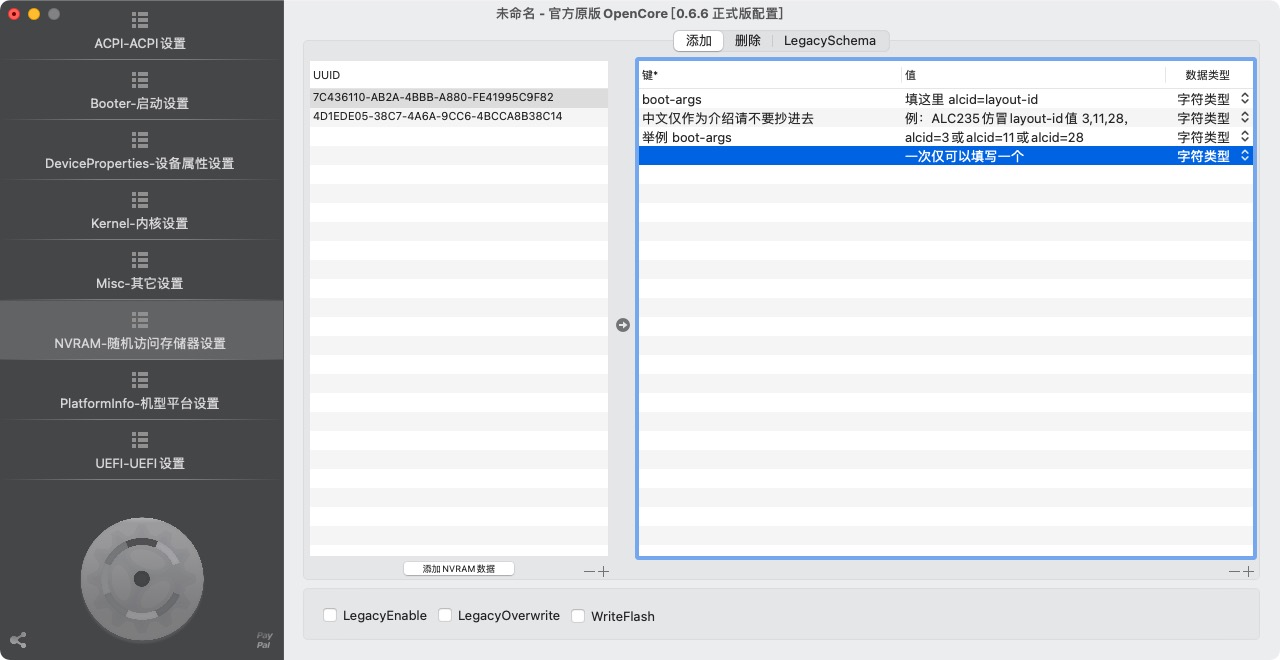Select UUID 4D1EDE05-38C7-4A6A-9CC6-4BCCA8B38C14
The image size is (1280, 660).
pos(459,117)
